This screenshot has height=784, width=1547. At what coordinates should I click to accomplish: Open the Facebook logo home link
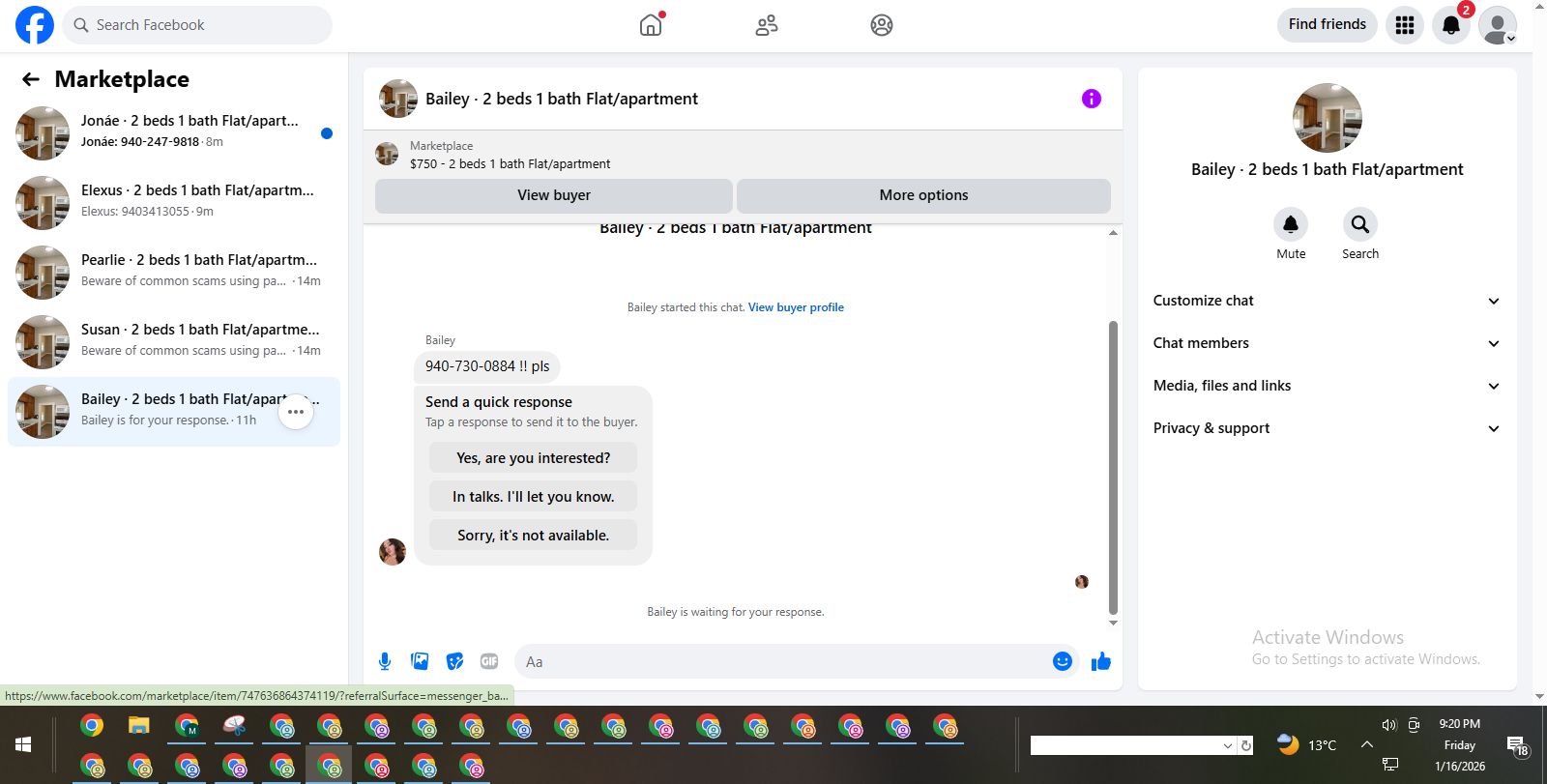click(x=35, y=25)
